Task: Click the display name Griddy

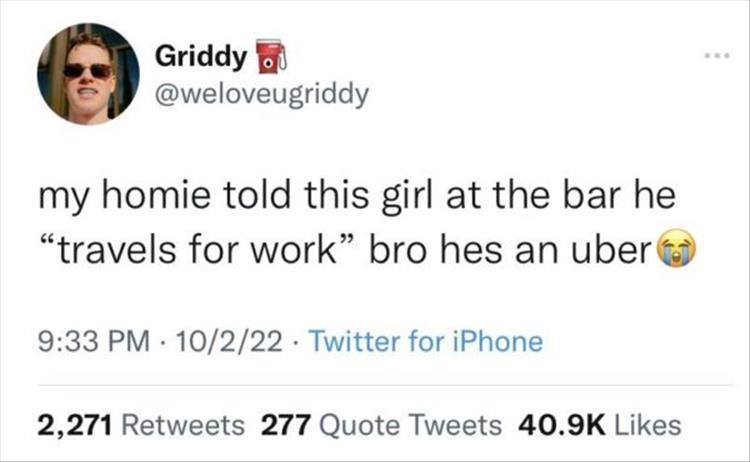Action: coord(201,57)
